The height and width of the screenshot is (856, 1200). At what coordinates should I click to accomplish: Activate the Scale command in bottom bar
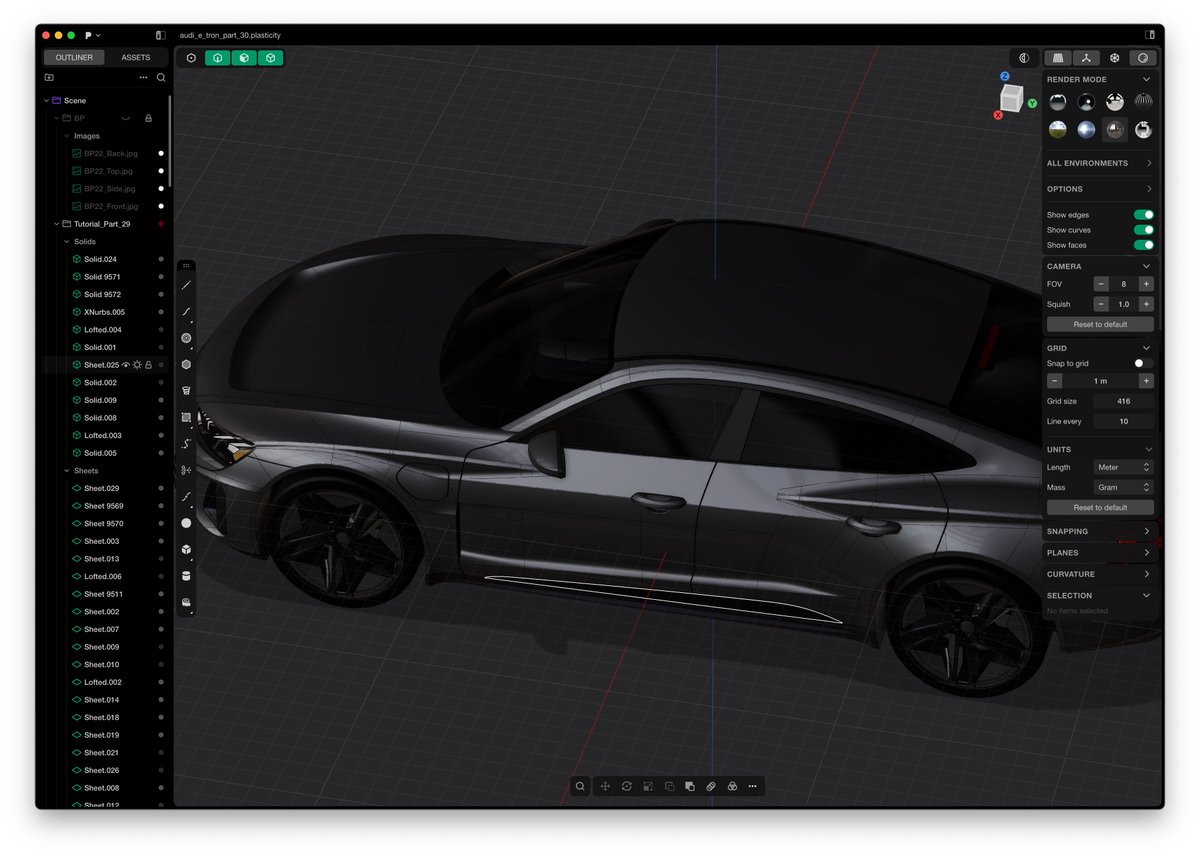(648, 786)
